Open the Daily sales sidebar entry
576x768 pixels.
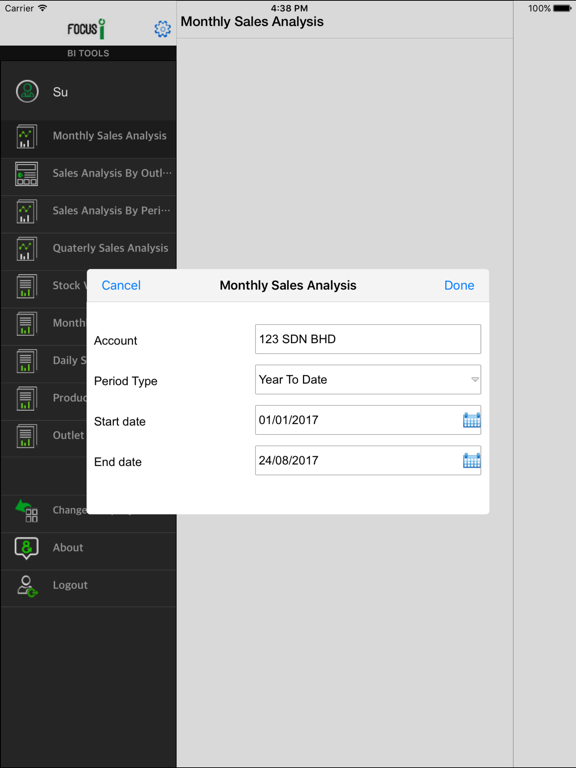point(44,361)
